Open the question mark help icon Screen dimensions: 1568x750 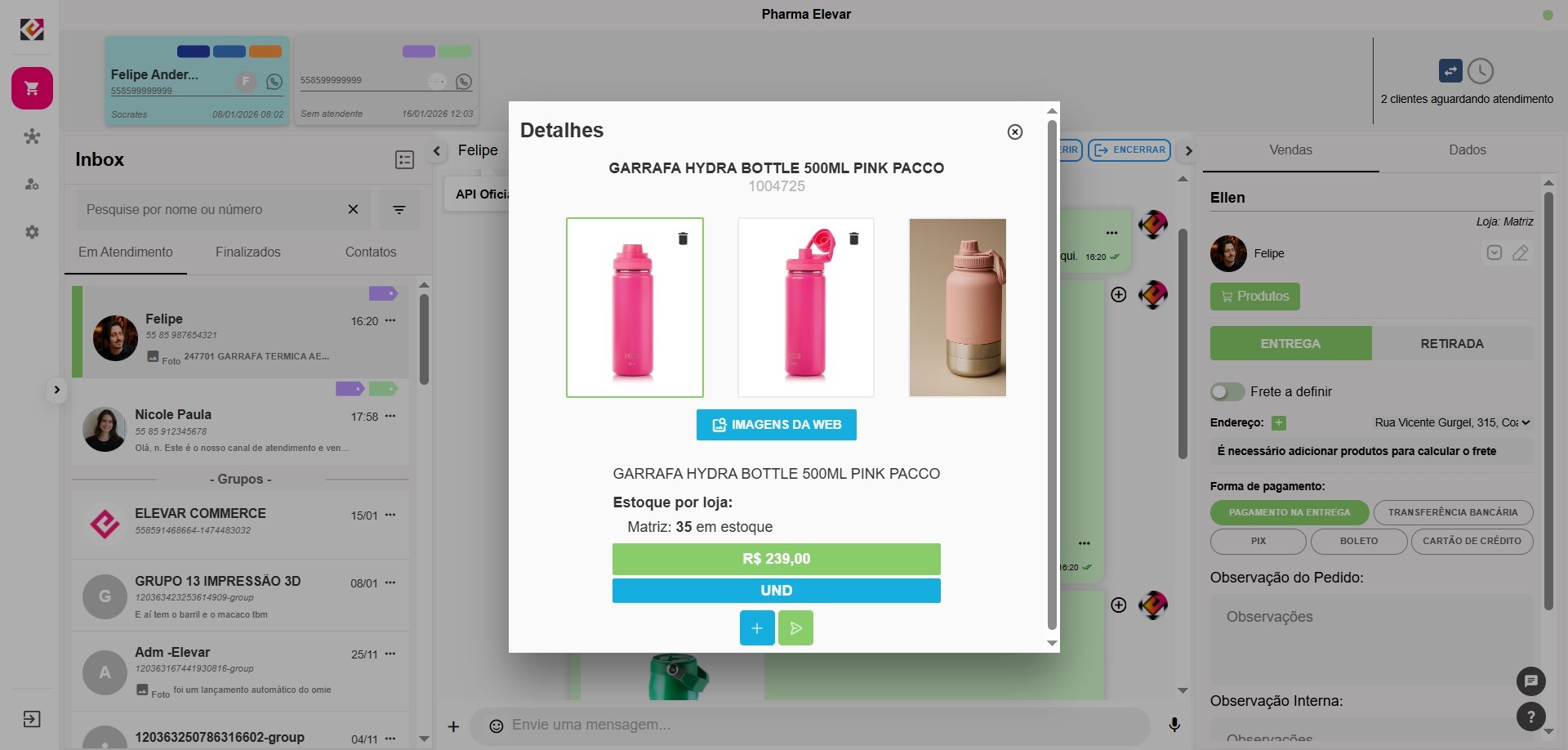coord(1531,717)
